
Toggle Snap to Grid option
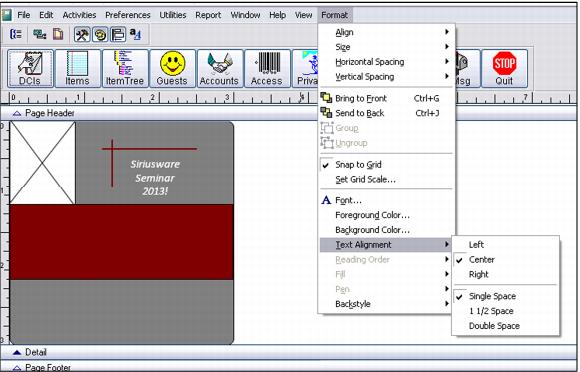386,165
